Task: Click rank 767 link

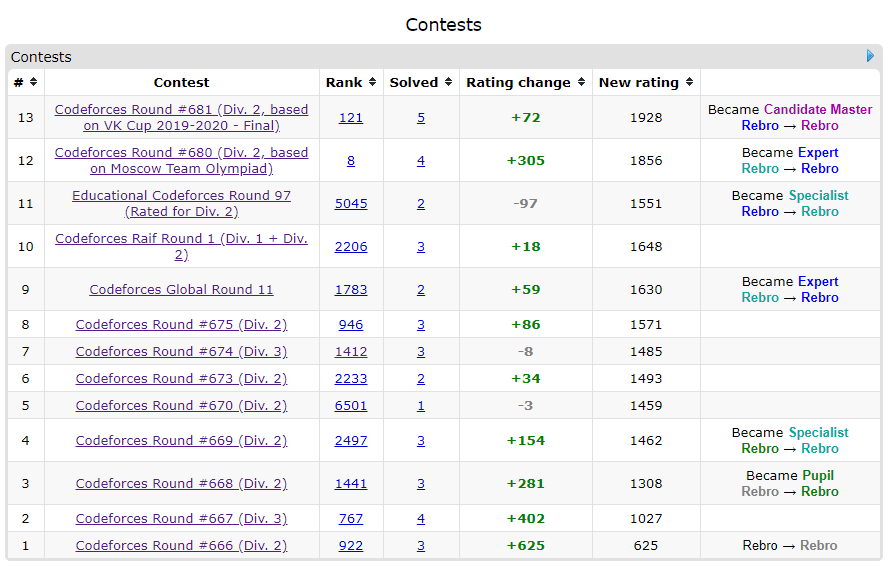Action: 351,519
